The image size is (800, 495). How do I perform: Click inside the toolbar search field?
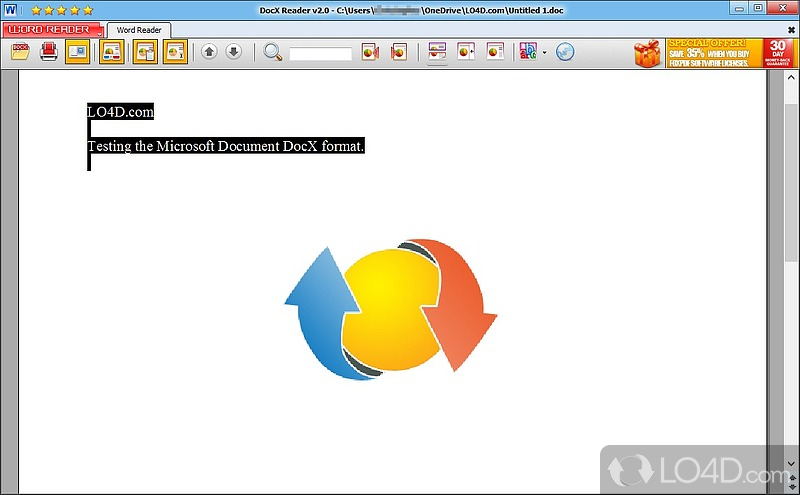pos(320,53)
